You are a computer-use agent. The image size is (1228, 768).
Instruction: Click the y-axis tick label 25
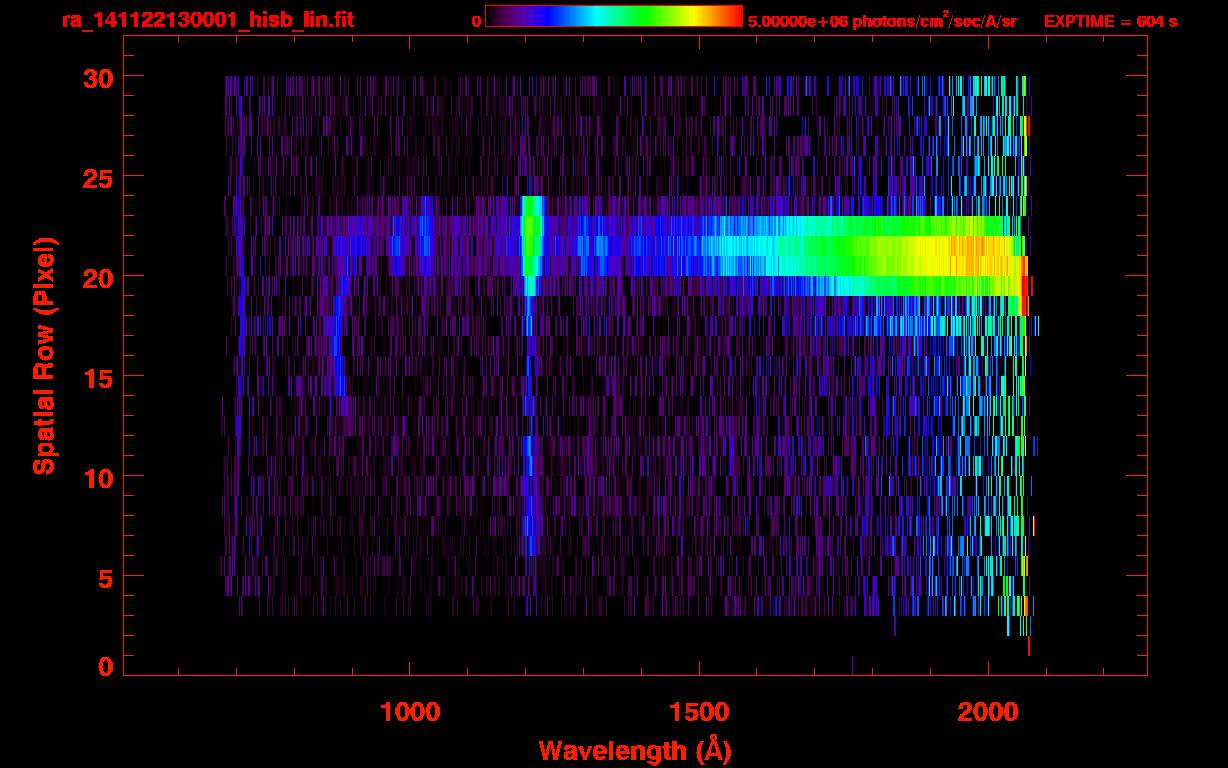pyautogui.click(x=96, y=177)
